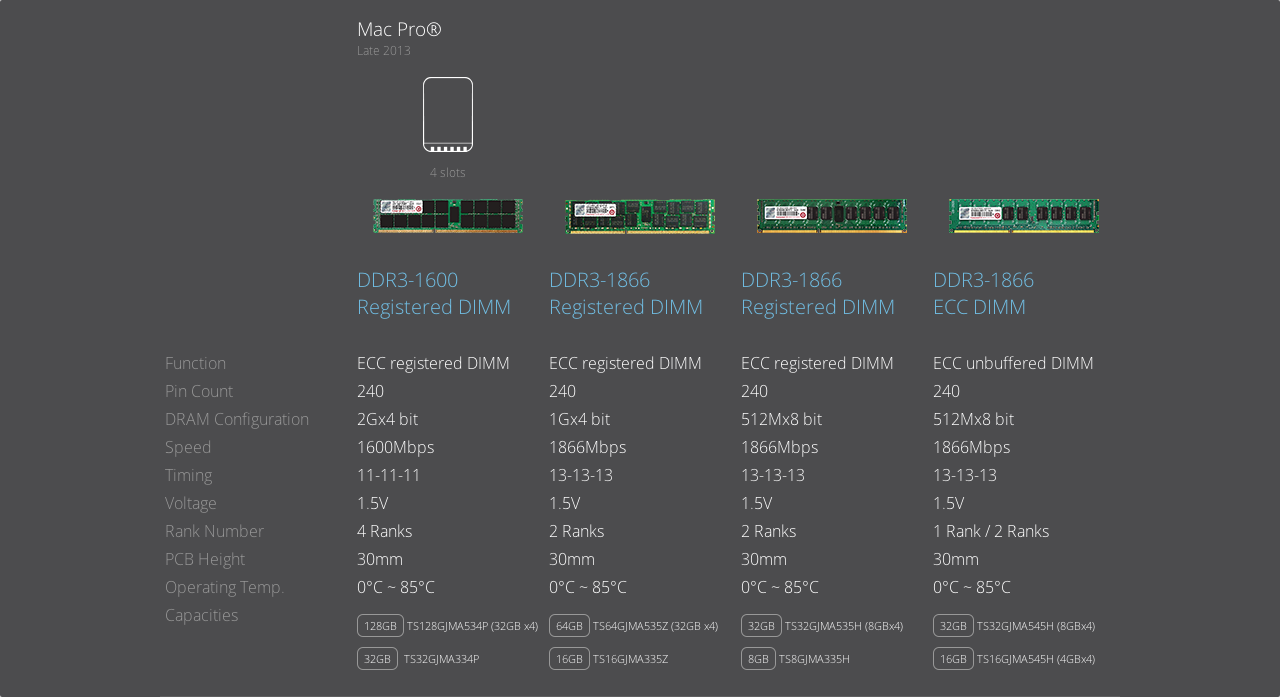Click the Speed row label
1280x697 pixels.
tap(188, 447)
